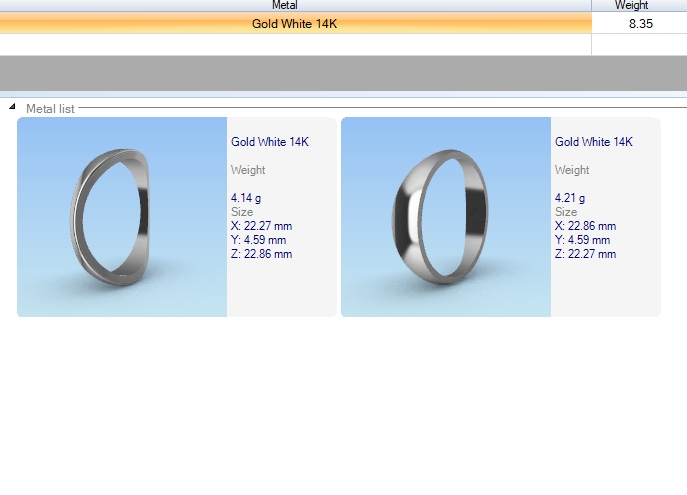687x495 pixels.
Task: Click the 8.35 weight cell
Action: (640, 23)
